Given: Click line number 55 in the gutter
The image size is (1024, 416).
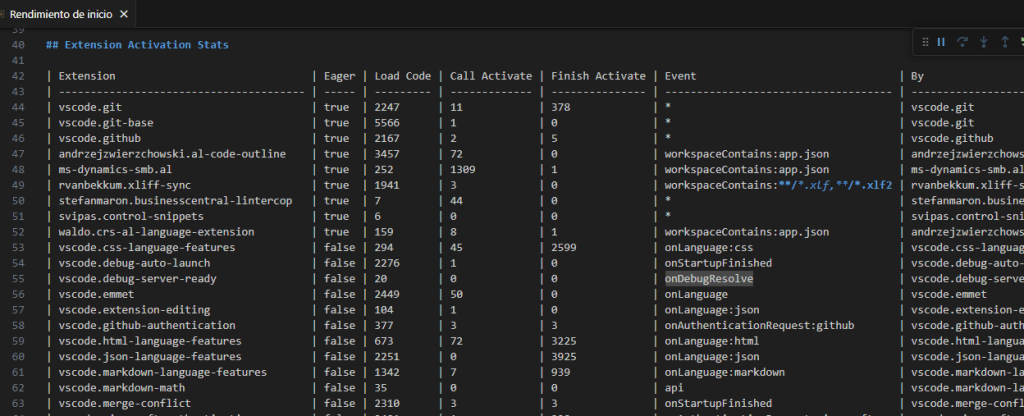Looking at the screenshot, I should coord(17,279).
